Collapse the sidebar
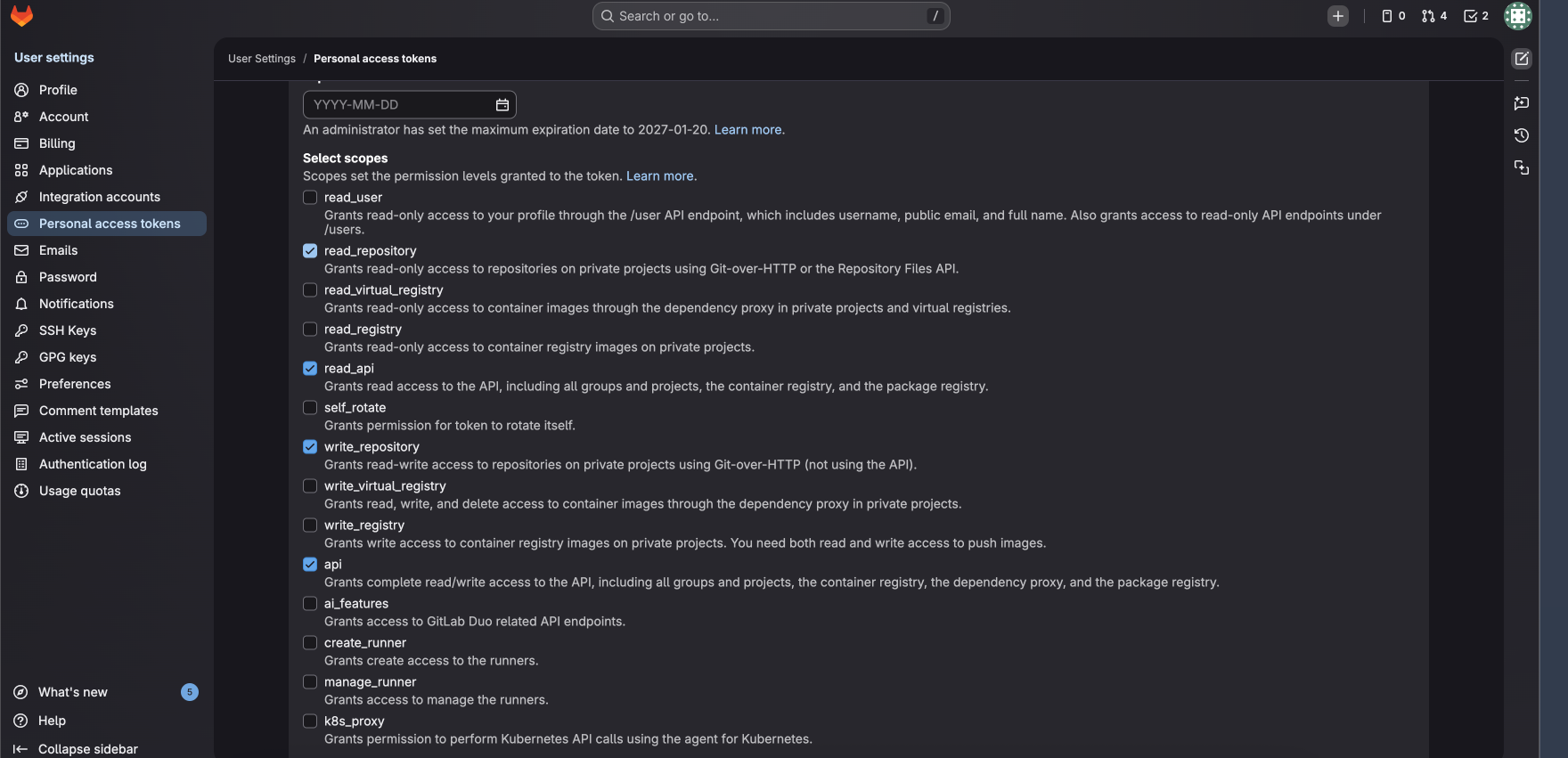1568x758 pixels. tap(87, 749)
